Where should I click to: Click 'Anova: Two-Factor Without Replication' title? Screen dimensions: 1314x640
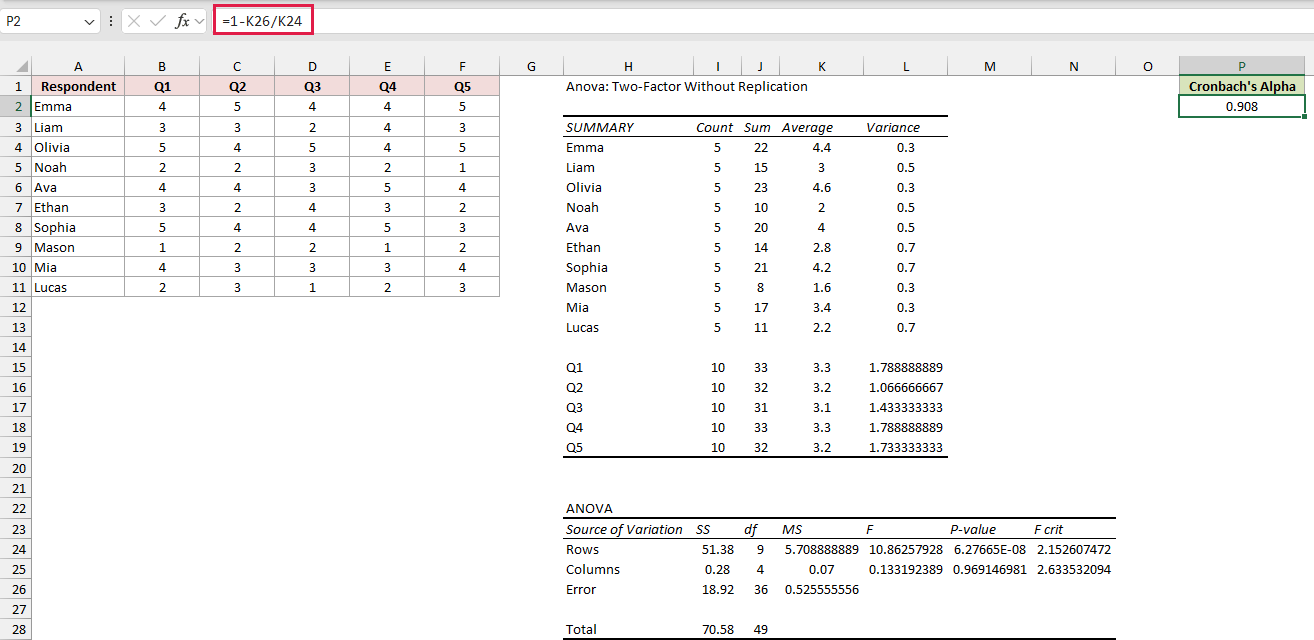pyautogui.click(x=686, y=86)
